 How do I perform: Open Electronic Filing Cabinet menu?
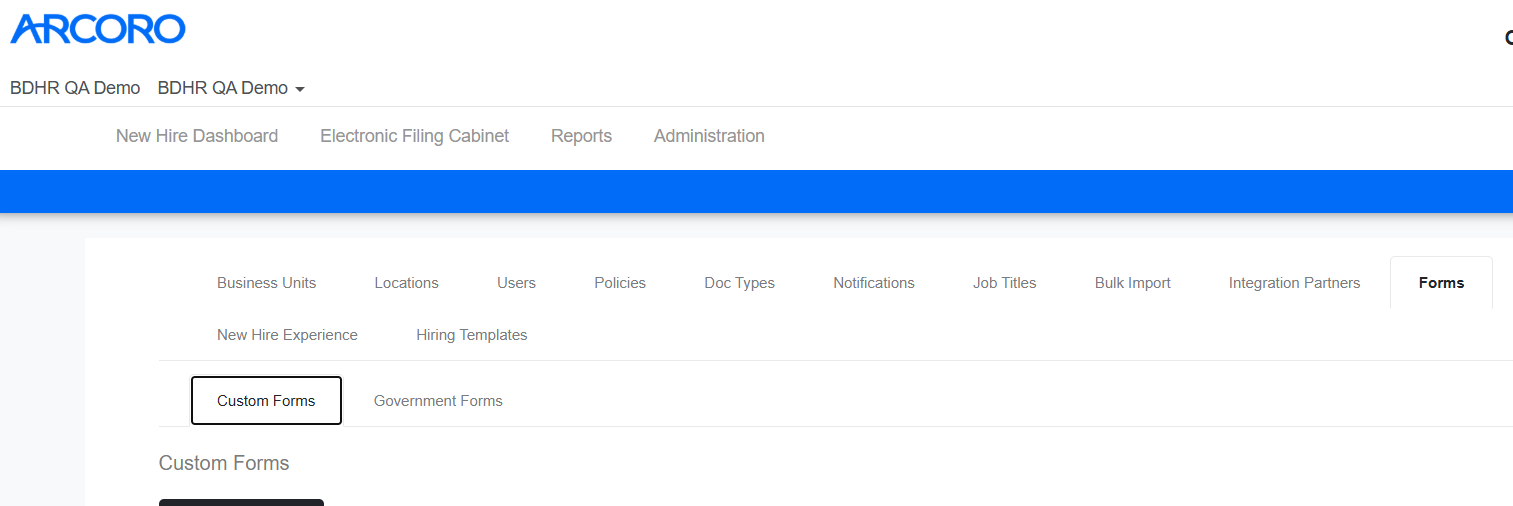(x=414, y=136)
